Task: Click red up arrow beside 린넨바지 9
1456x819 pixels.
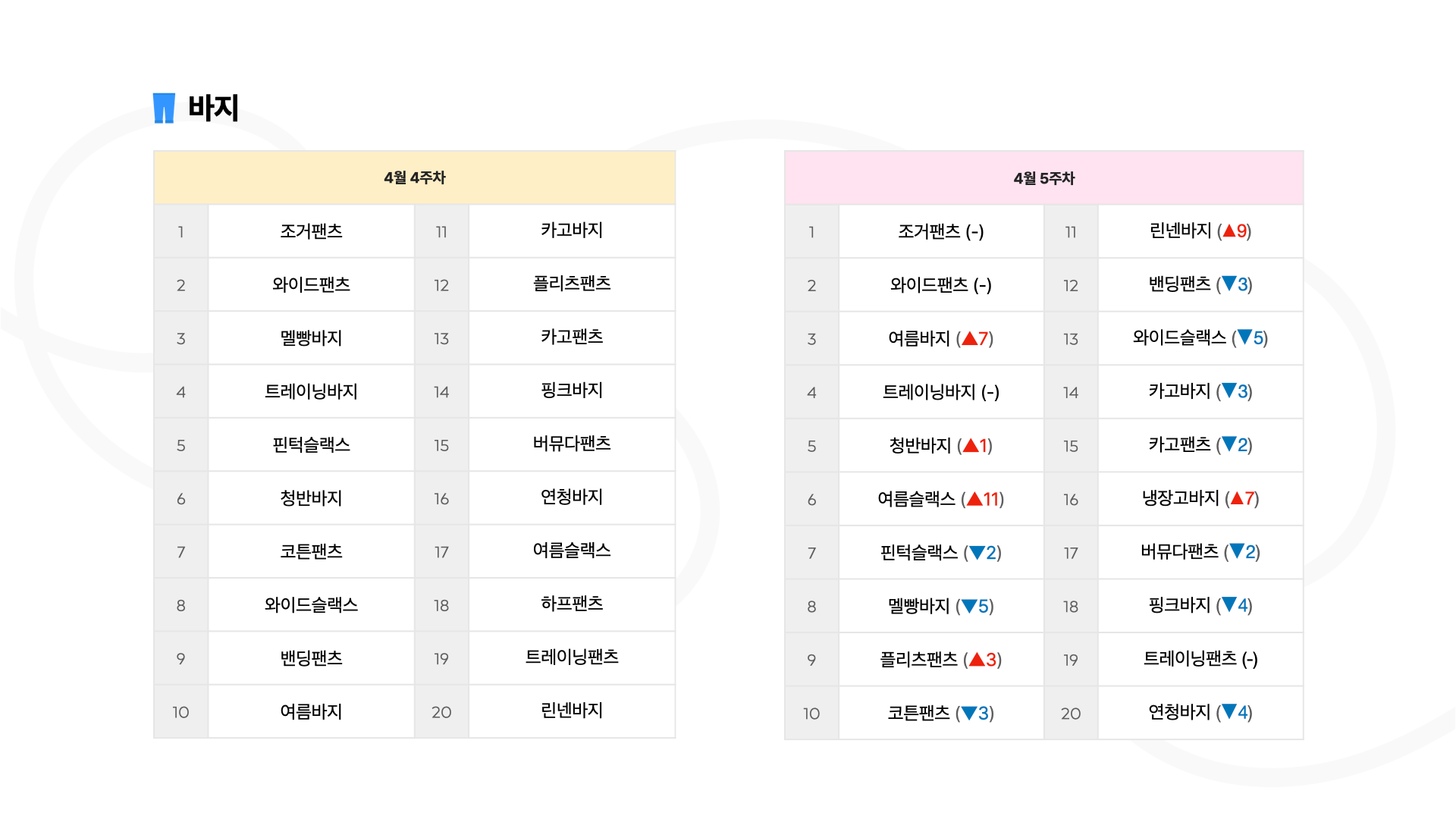Action: [1229, 231]
